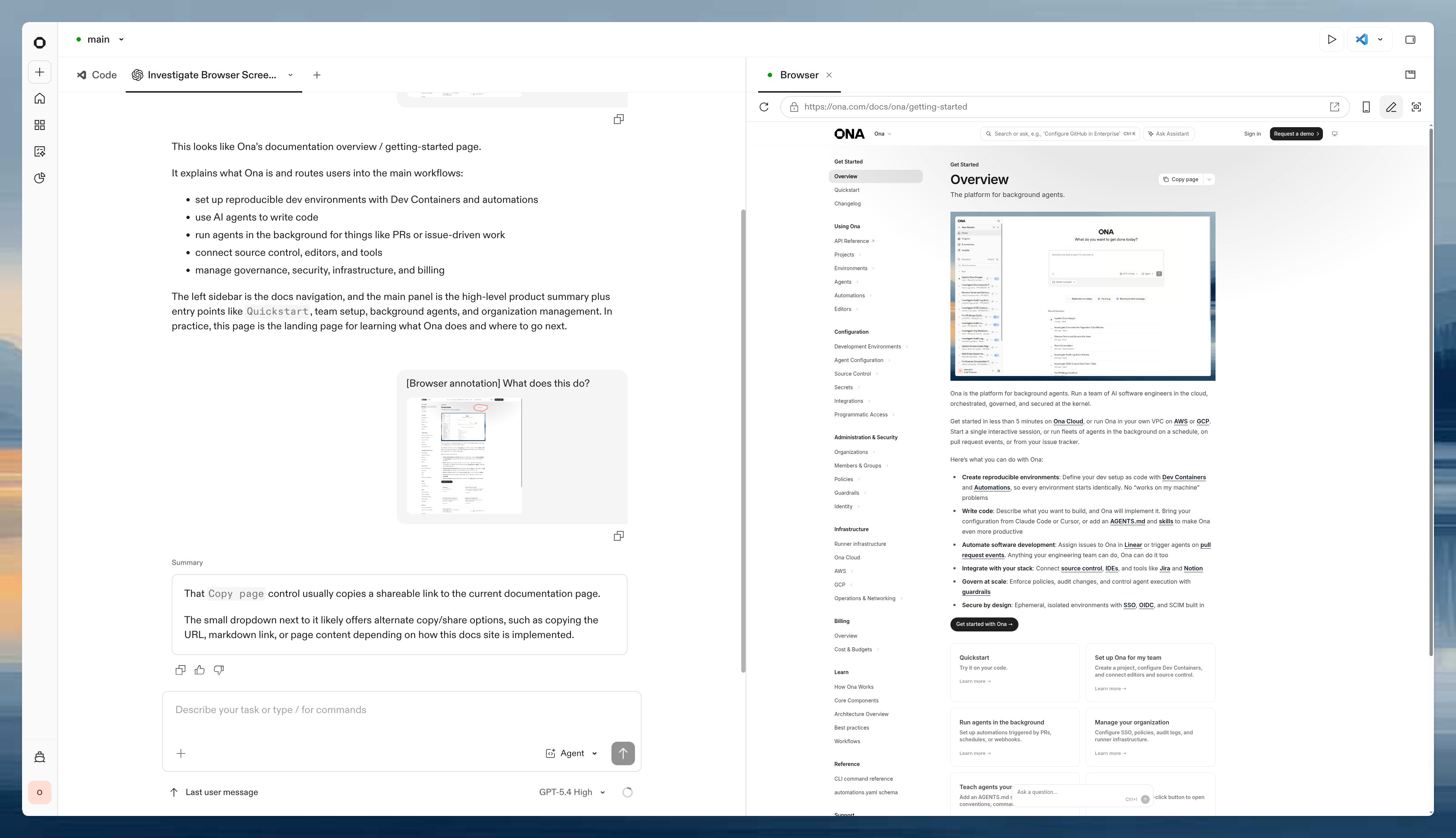The width and height of the screenshot is (1456, 838).
Task: Click the robot icon near the sidebar bottom
Action: 40,757
